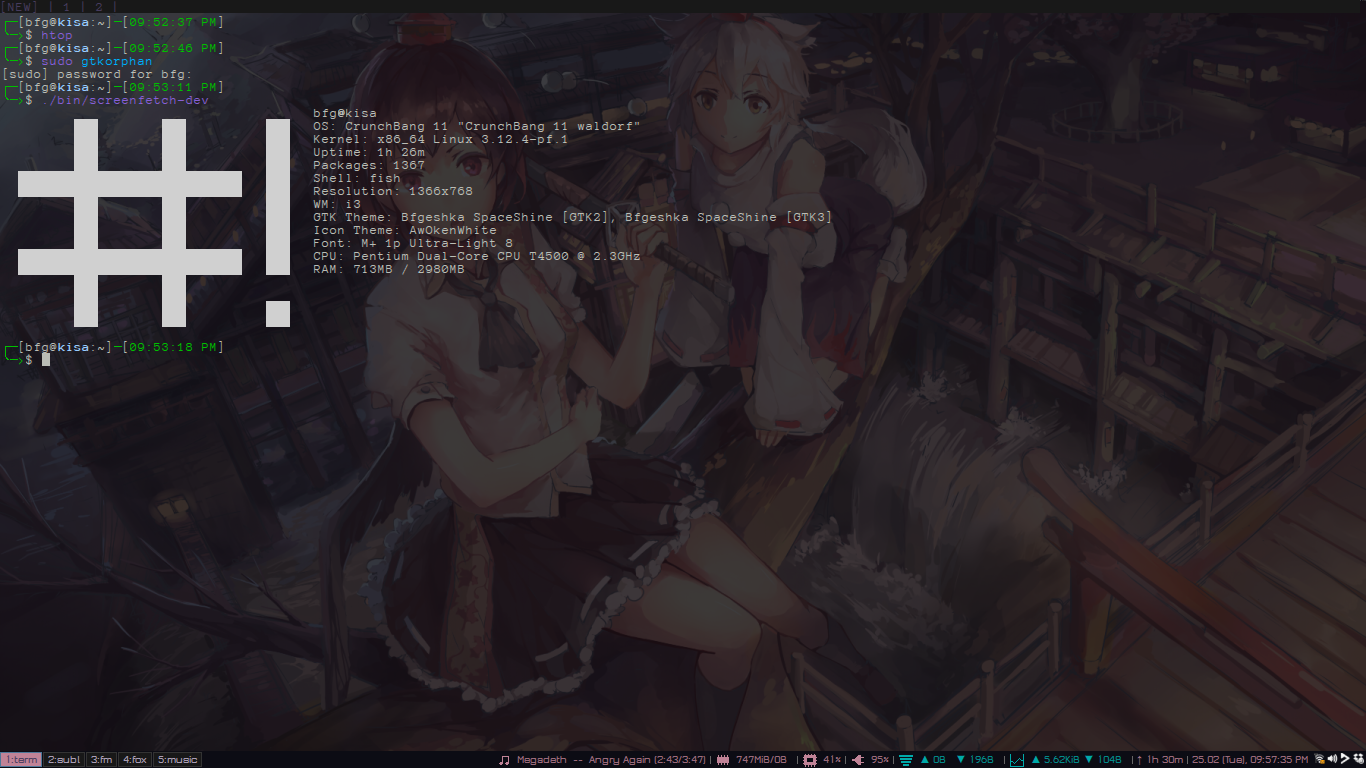Click the memory chip icon beside 747MiB
The height and width of the screenshot is (768, 1366).
pos(723,760)
